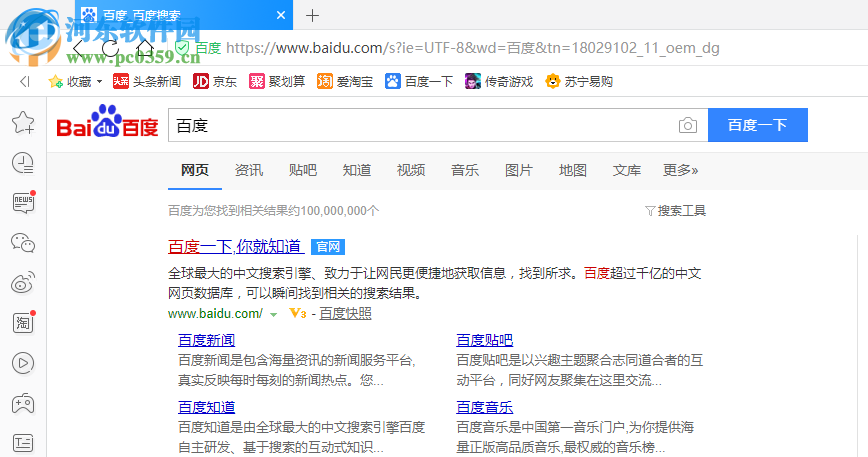Click the address bar URL
The width and height of the screenshot is (868, 457).
473,48
